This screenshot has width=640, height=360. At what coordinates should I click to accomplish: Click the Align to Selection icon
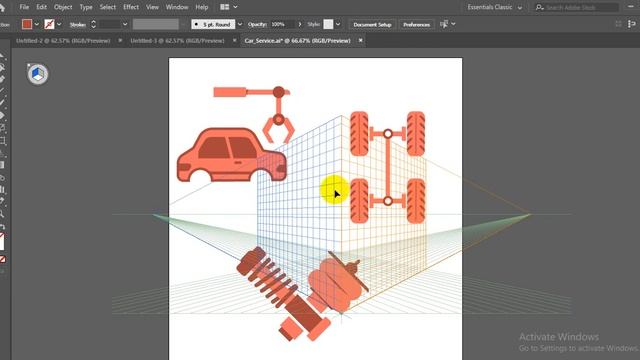(444, 24)
